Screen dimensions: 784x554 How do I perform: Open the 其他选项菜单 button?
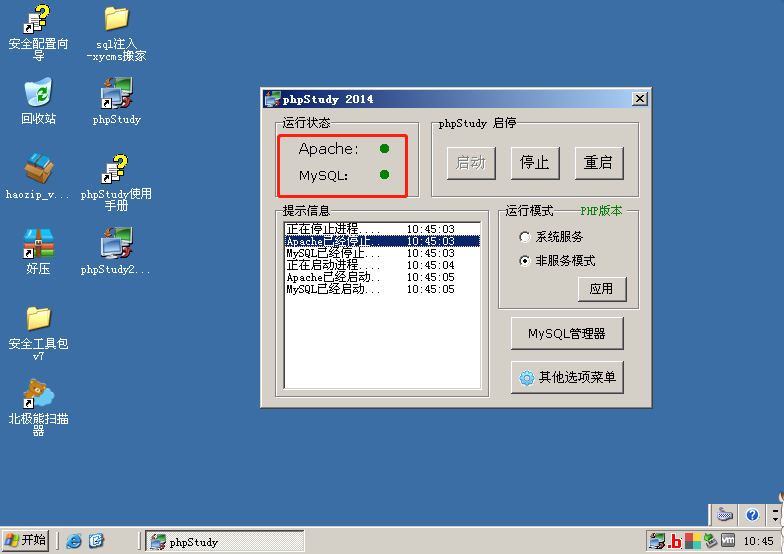tap(567, 377)
